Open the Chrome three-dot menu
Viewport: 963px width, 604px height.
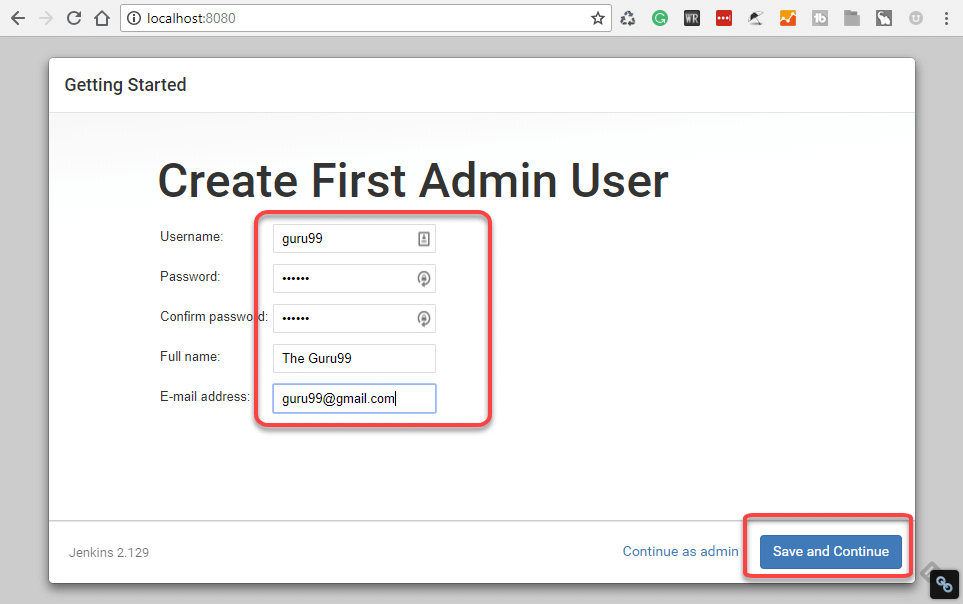946,18
